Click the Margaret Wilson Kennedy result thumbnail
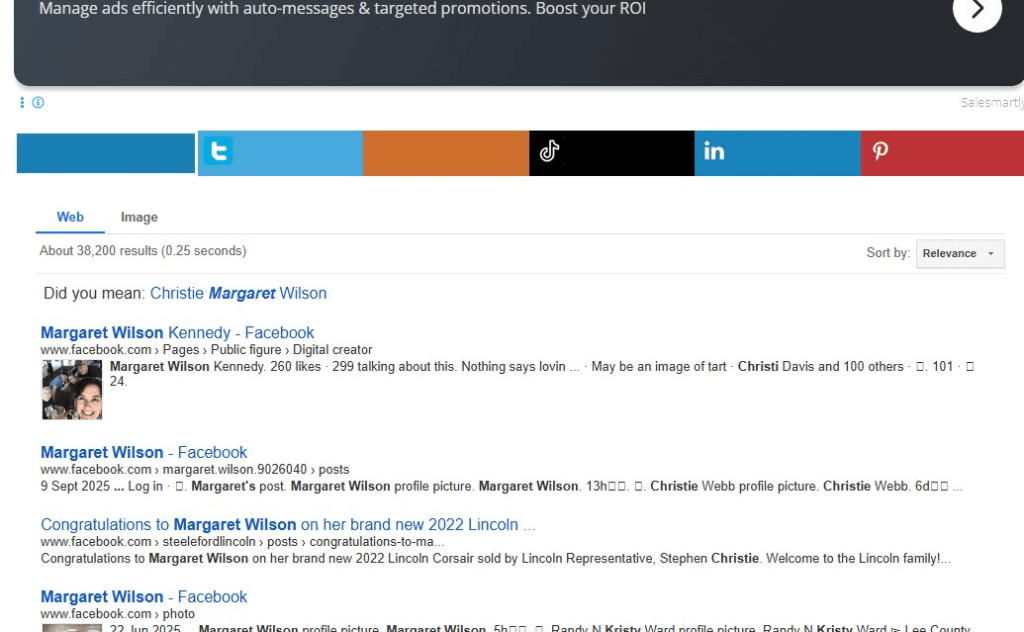Viewport: 1024px width, 632px height. tap(72, 390)
